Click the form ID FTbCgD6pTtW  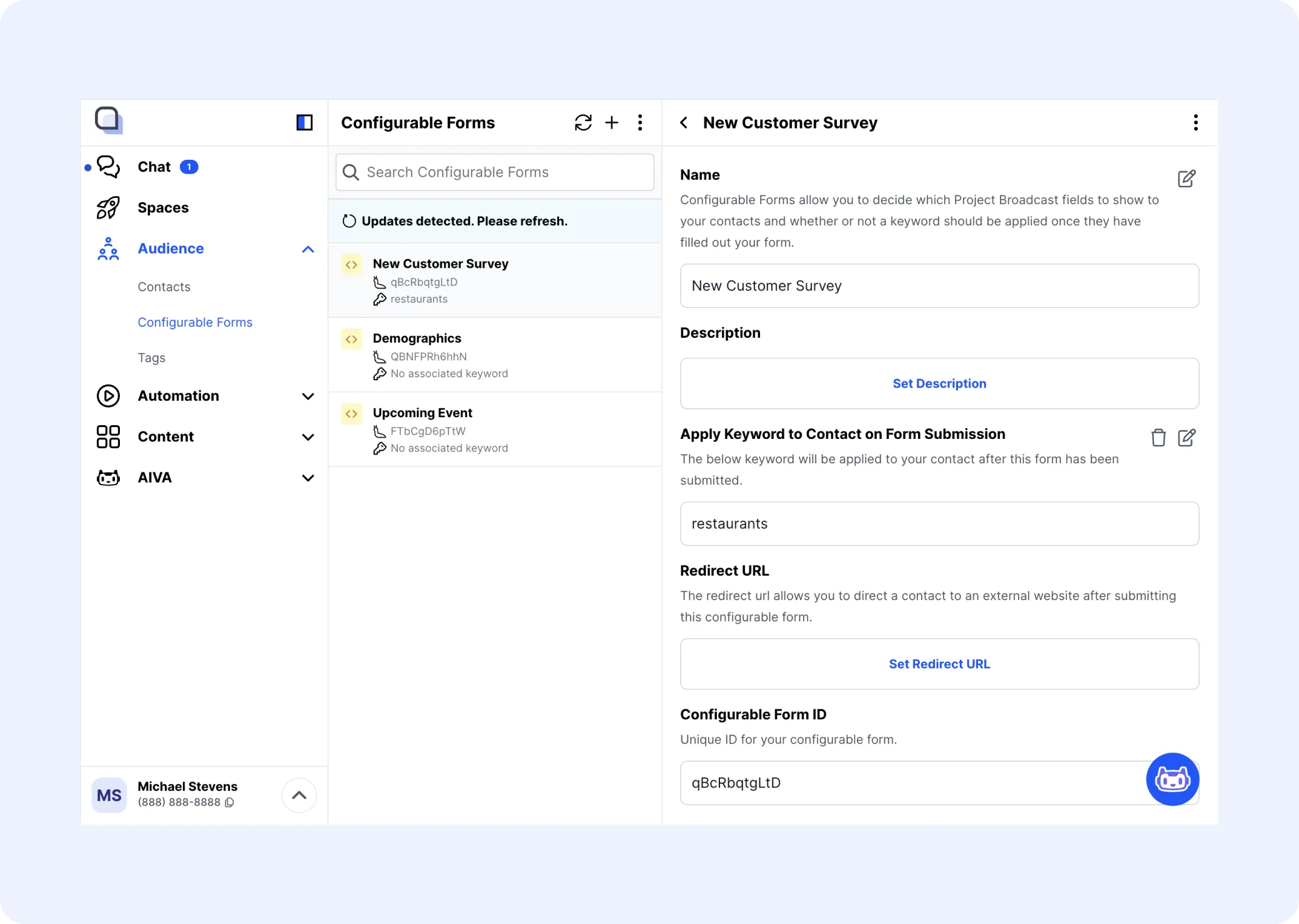(428, 431)
